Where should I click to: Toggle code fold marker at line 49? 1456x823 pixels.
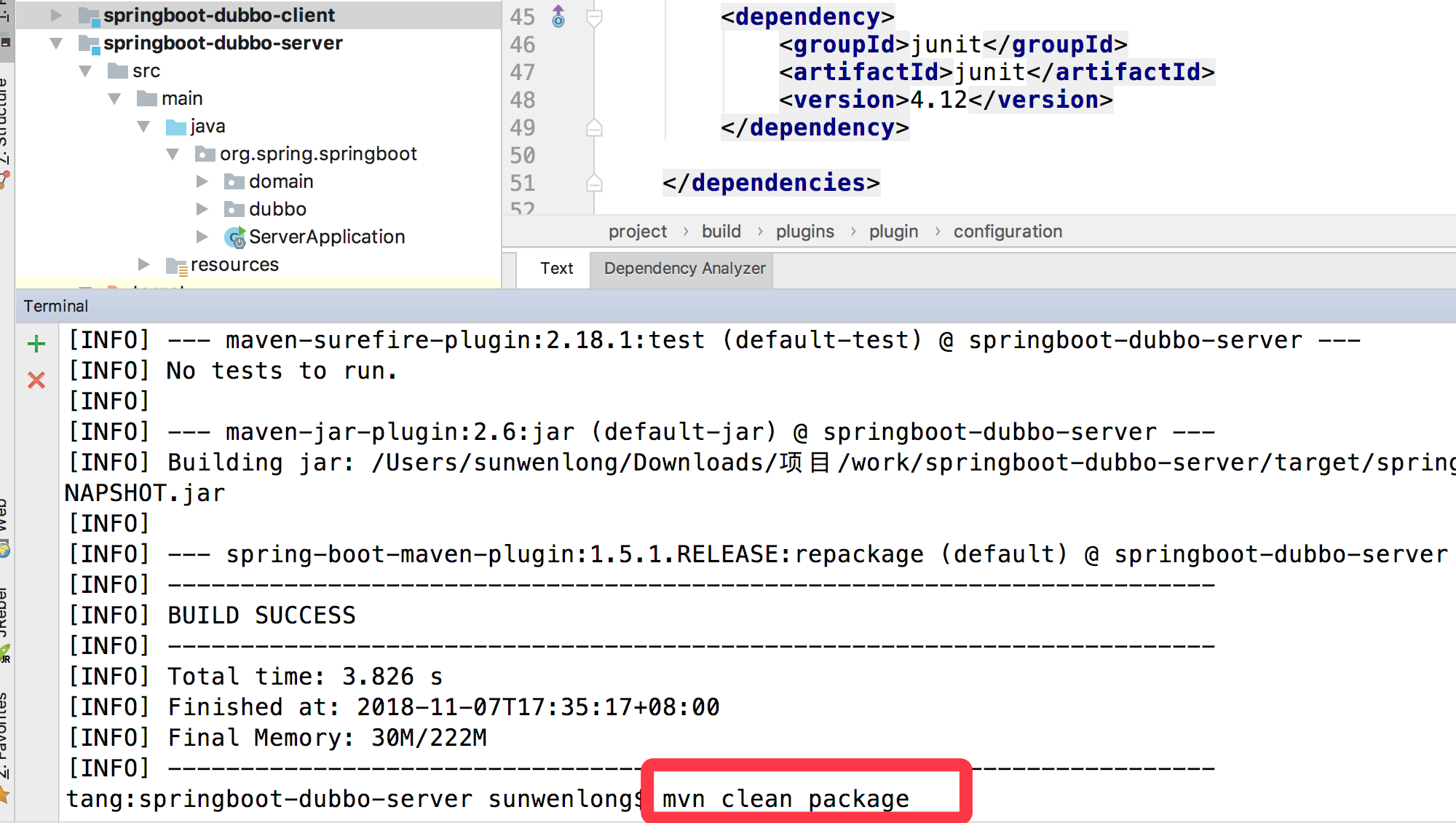tap(594, 128)
